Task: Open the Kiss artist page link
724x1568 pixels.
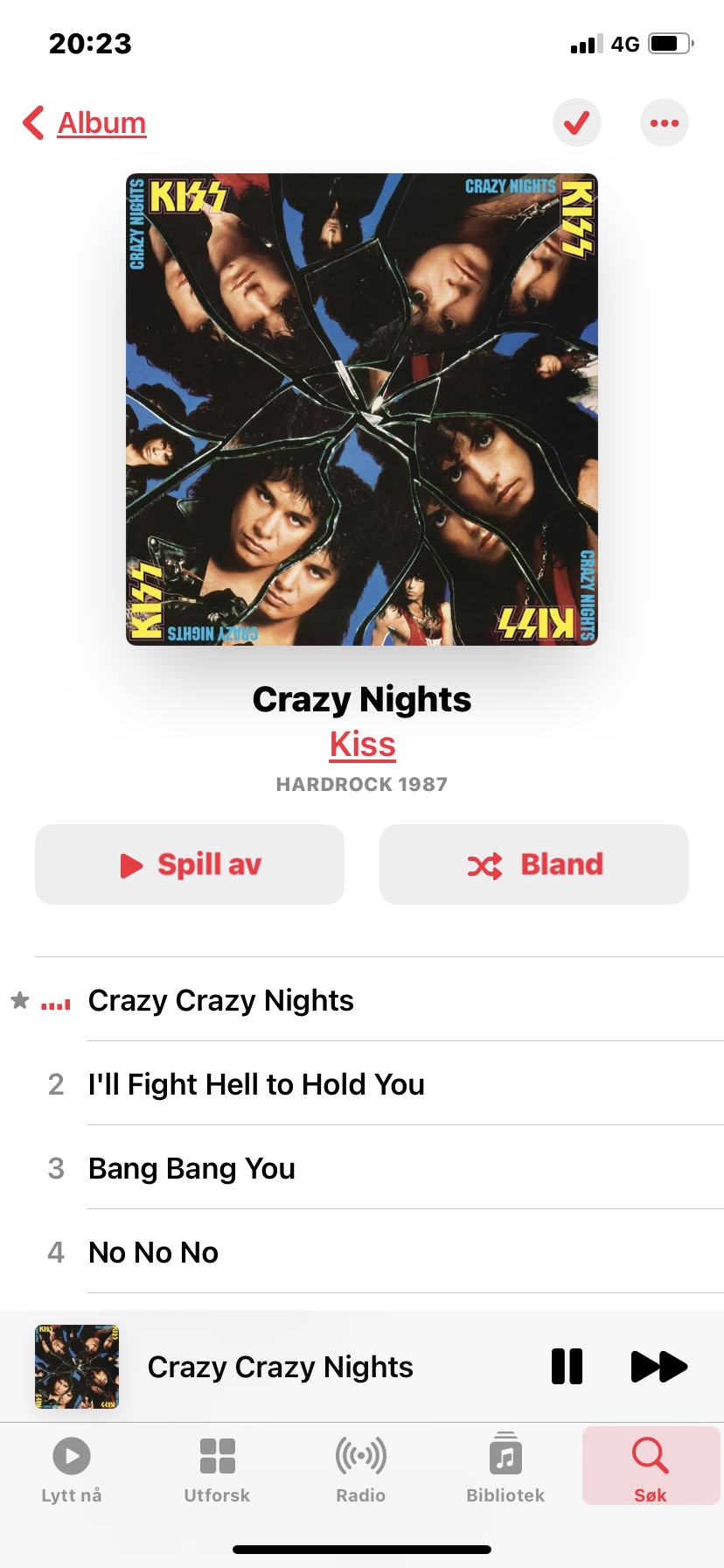Action: point(362,745)
